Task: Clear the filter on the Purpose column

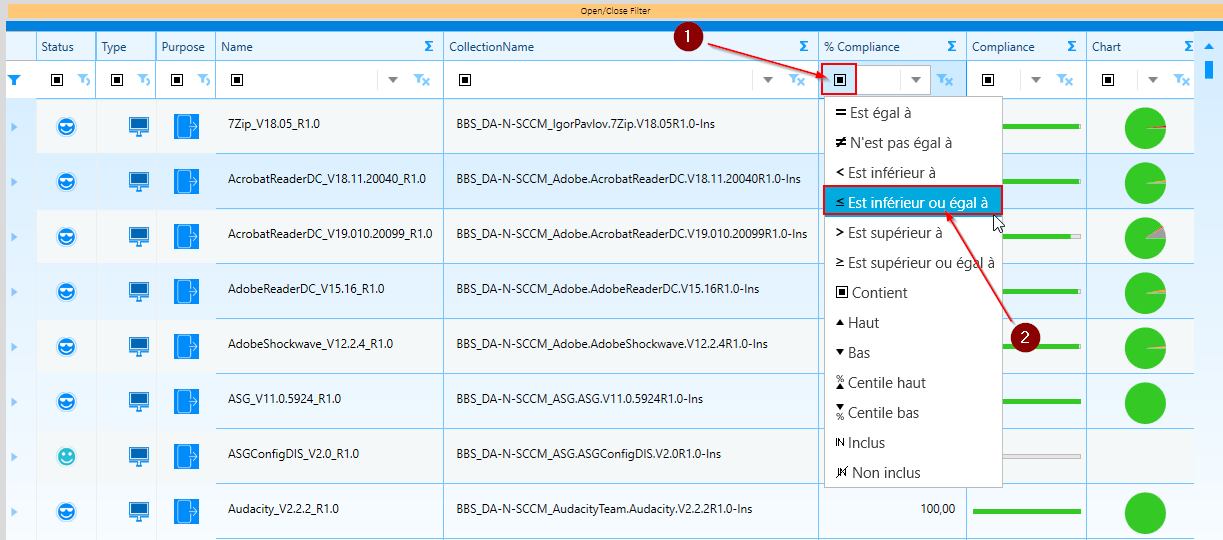Action: [204, 80]
